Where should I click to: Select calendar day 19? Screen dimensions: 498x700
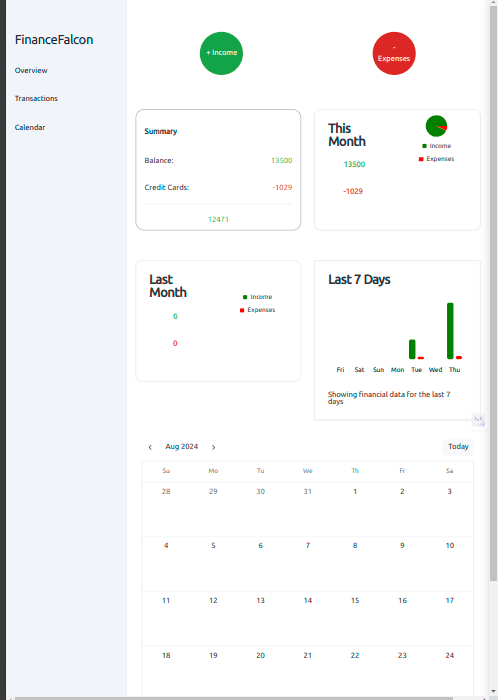[213, 655]
